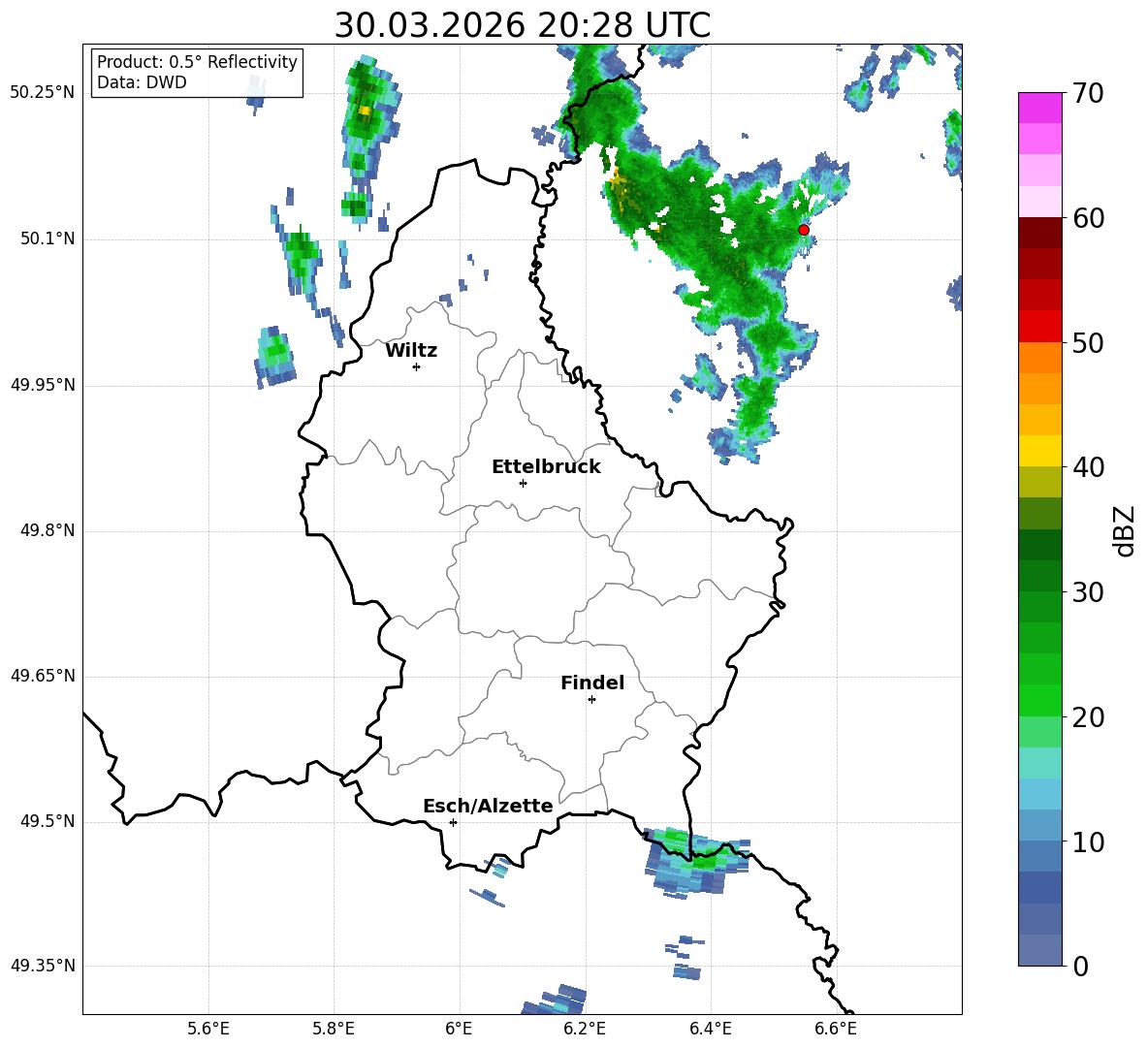The image size is (1148, 1048).
Task: Click the 5.8°E longitude label
Action: pyautogui.click(x=334, y=1029)
